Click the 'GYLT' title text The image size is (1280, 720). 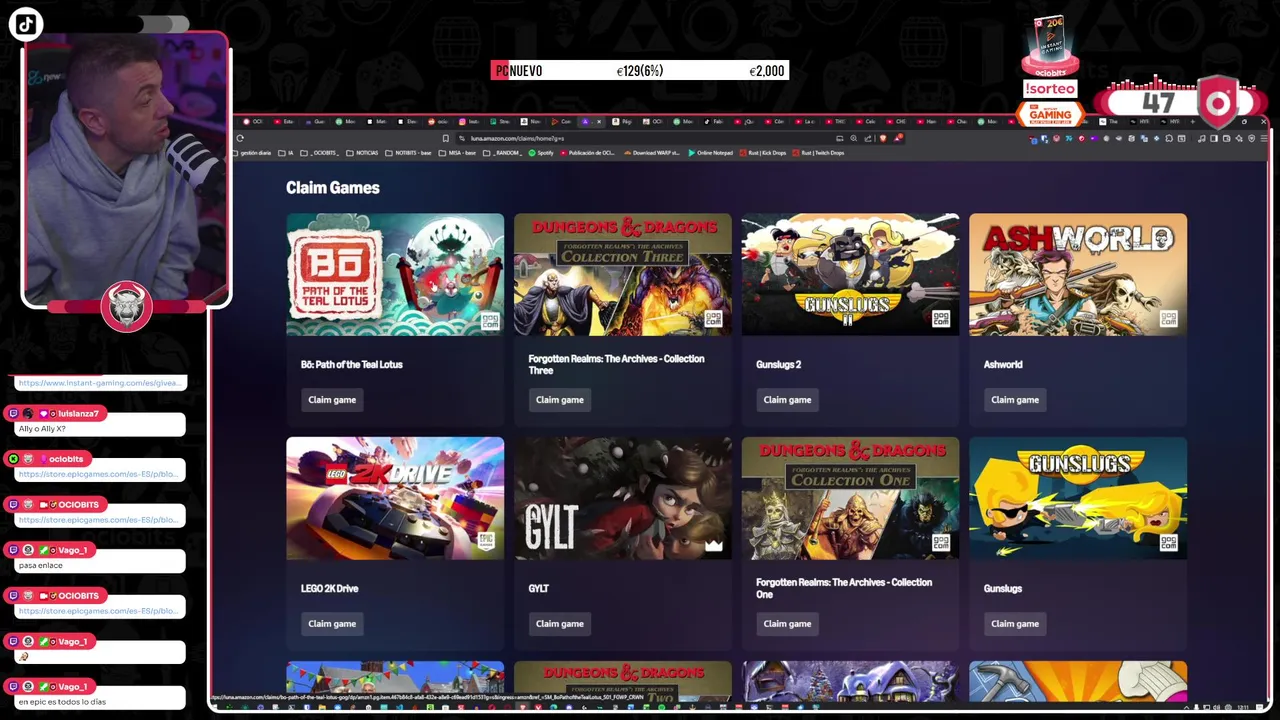pyautogui.click(x=539, y=589)
